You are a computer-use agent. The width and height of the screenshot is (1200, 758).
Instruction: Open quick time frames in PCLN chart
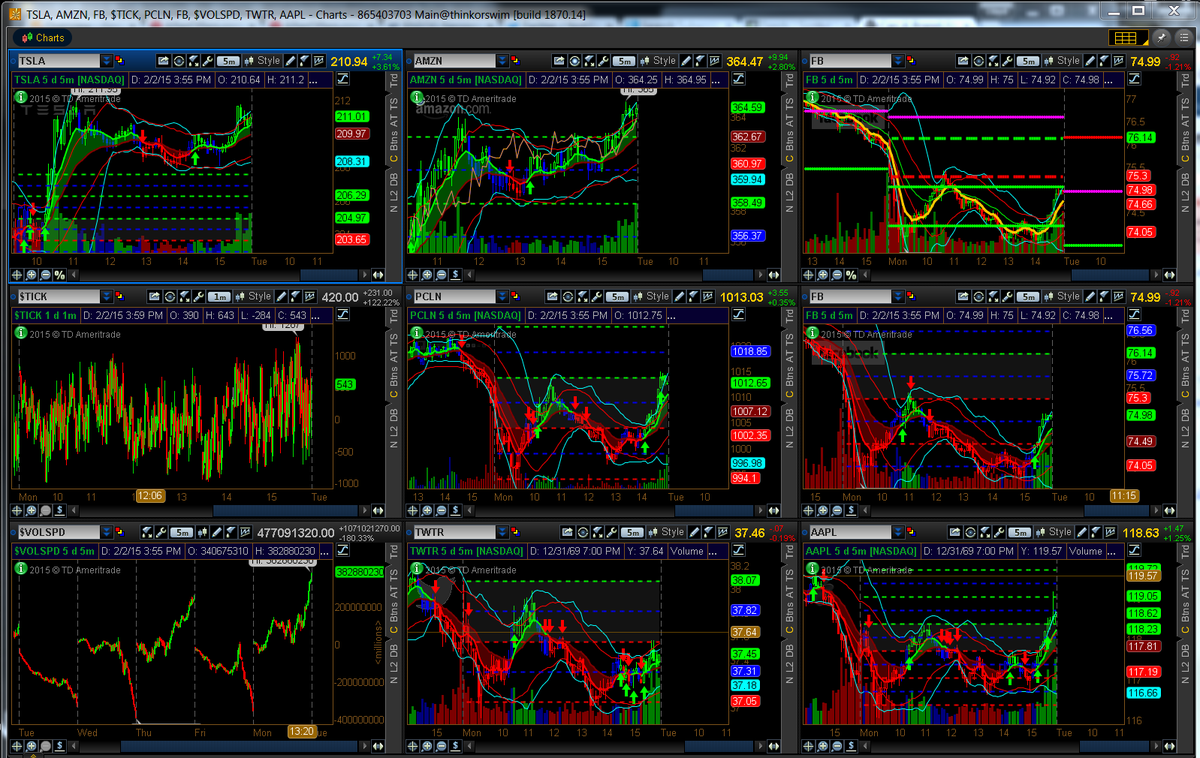pos(568,297)
